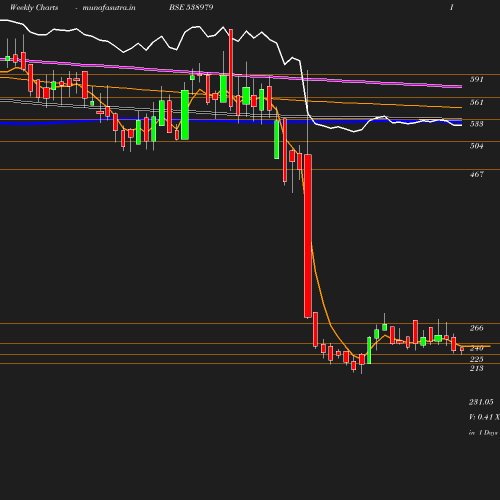This screenshot has height=500, width=500.
Task: Click the 467 price level label
Action: tap(477, 174)
